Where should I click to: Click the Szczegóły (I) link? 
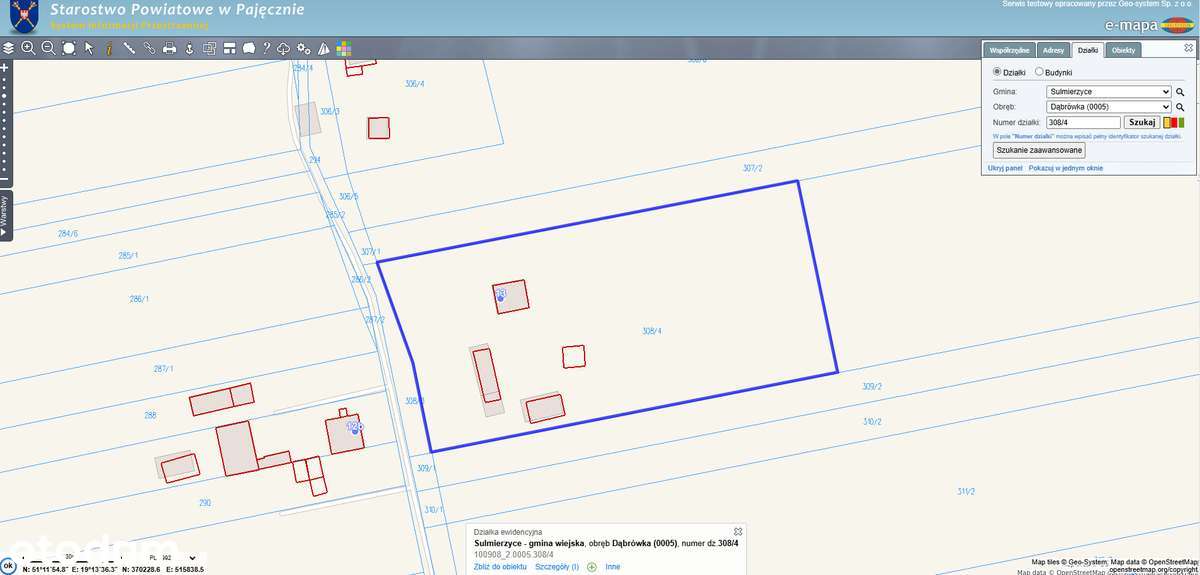[x=557, y=567]
